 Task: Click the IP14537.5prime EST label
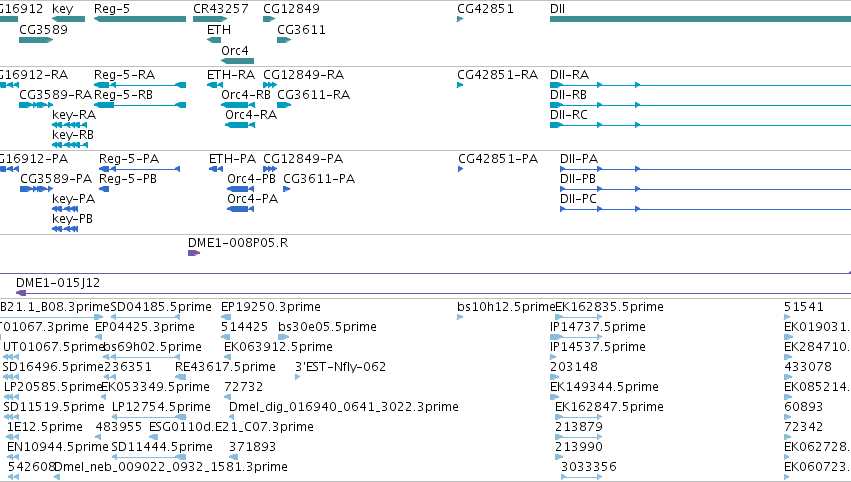click(598, 346)
